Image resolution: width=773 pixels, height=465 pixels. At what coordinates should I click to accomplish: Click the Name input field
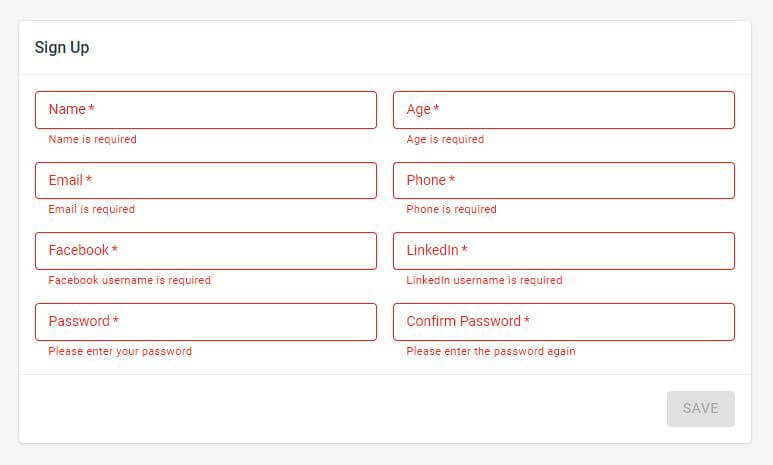(205, 110)
